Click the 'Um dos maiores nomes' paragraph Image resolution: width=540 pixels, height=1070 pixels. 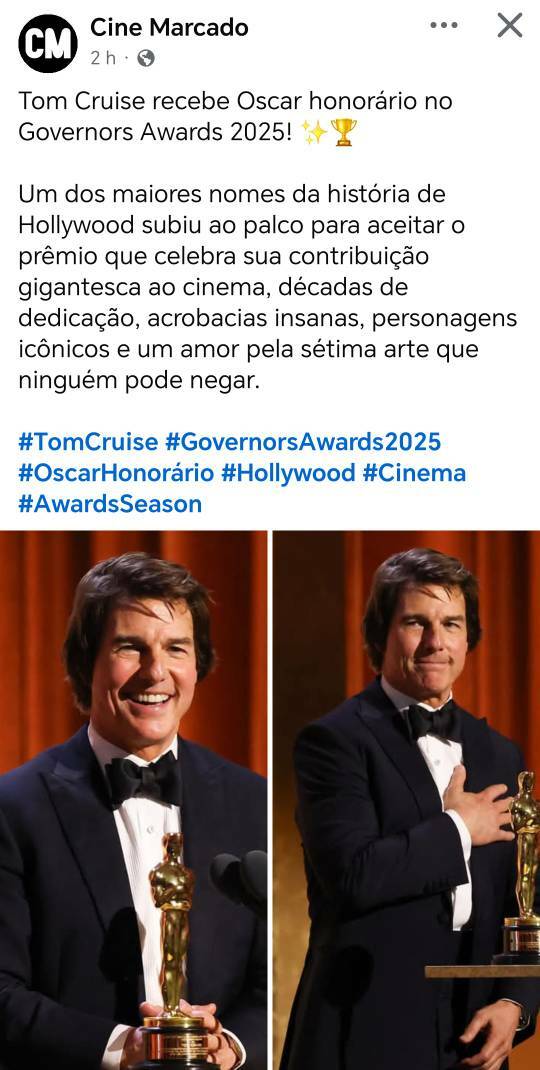tap(268, 287)
